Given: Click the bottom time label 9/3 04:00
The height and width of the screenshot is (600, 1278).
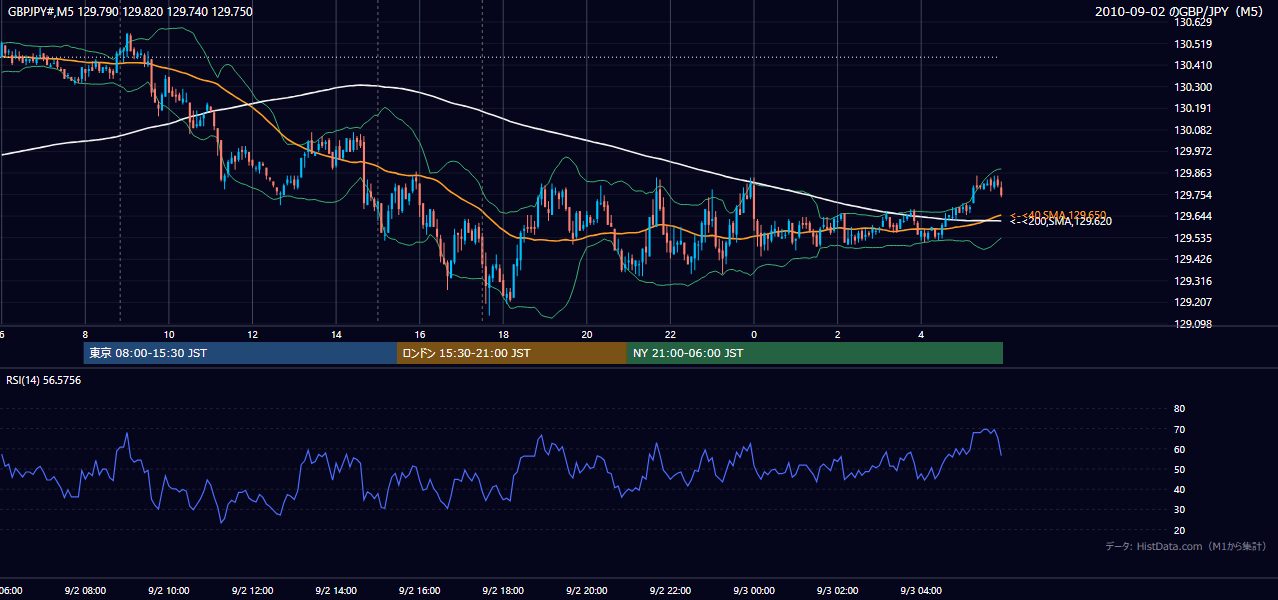Looking at the screenshot, I should coord(920,590).
